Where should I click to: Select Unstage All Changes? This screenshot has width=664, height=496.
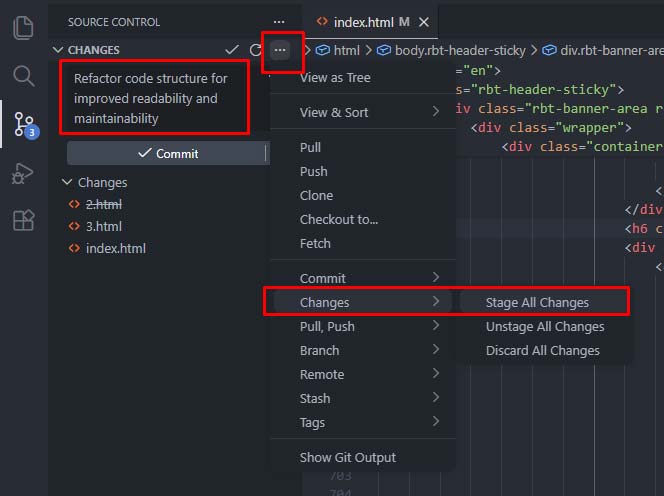pyautogui.click(x=545, y=327)
